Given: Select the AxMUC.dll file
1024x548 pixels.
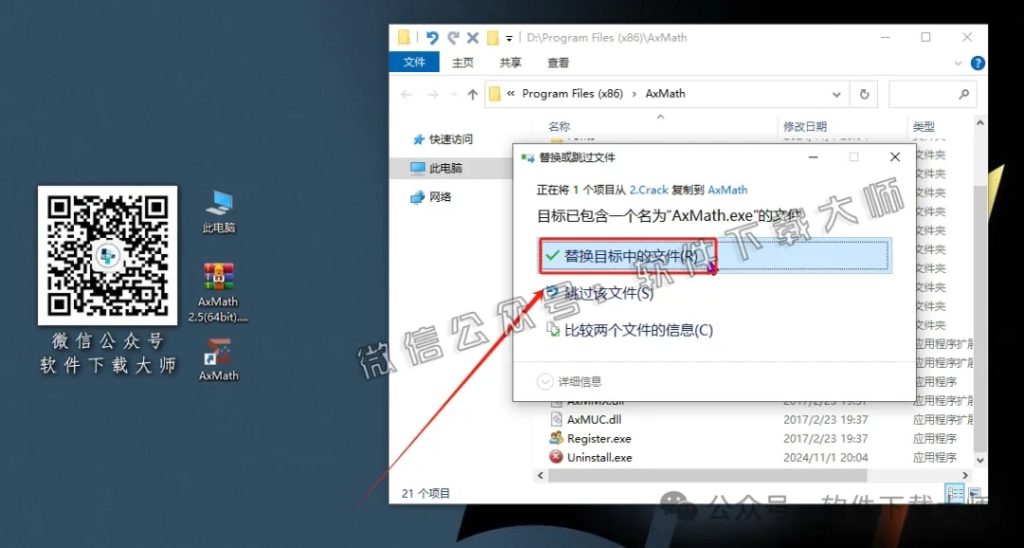Looking at the screenshot, I should 594,420.
